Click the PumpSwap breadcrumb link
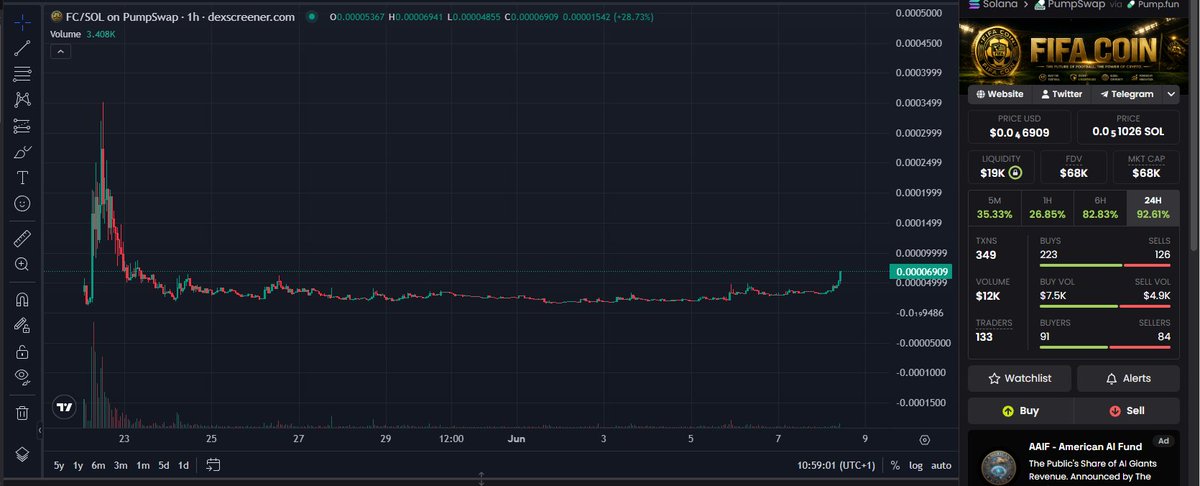 click(x=1068, y=5)
